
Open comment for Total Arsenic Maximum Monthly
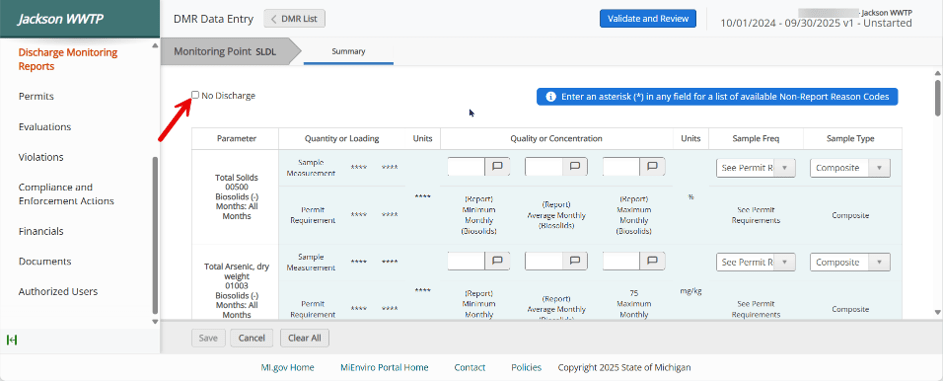(x=653, y=261)
